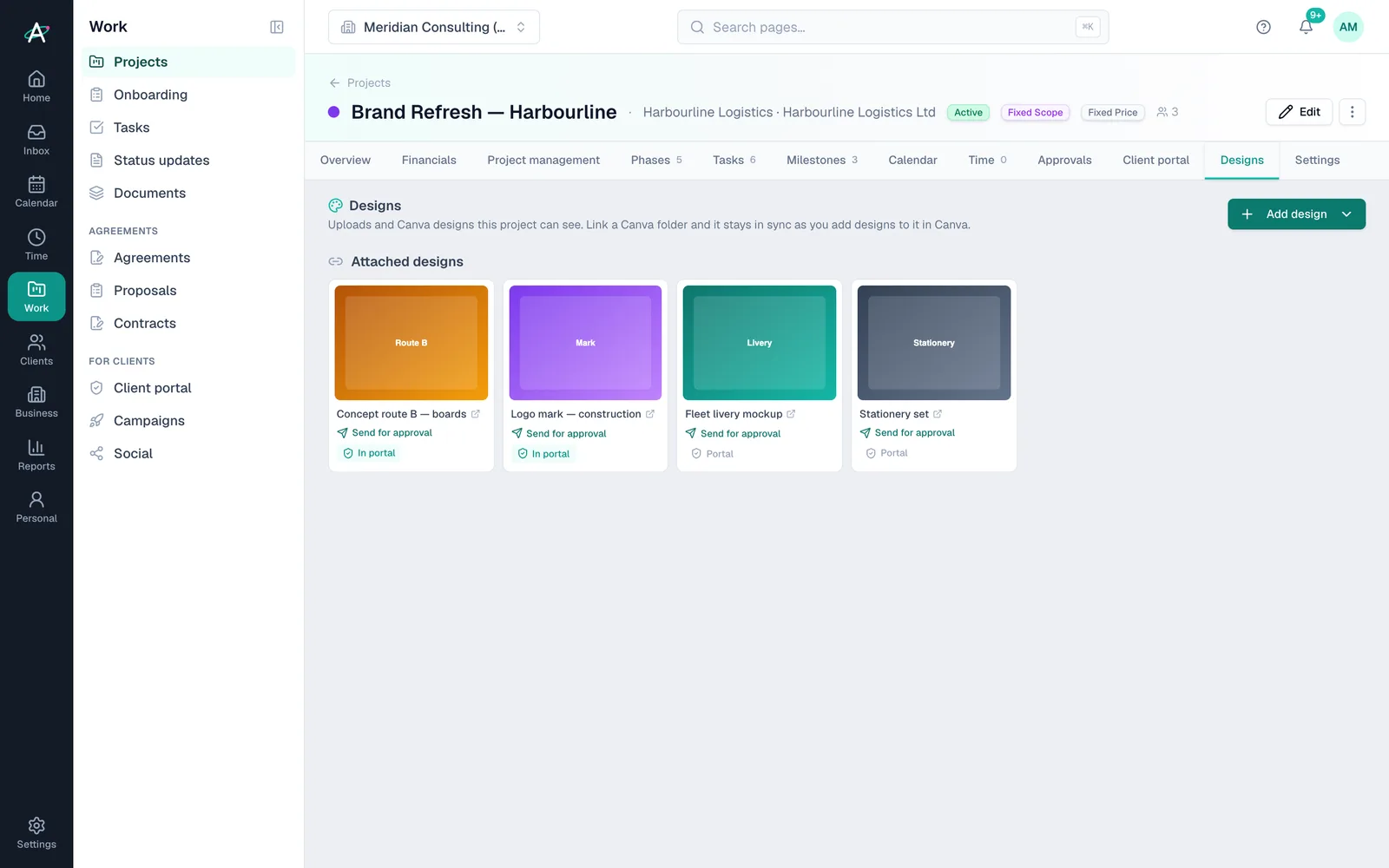Open Clients section icon
Image resolution: width=1389 pixels, height=868 pixels.
pos(36,349)
